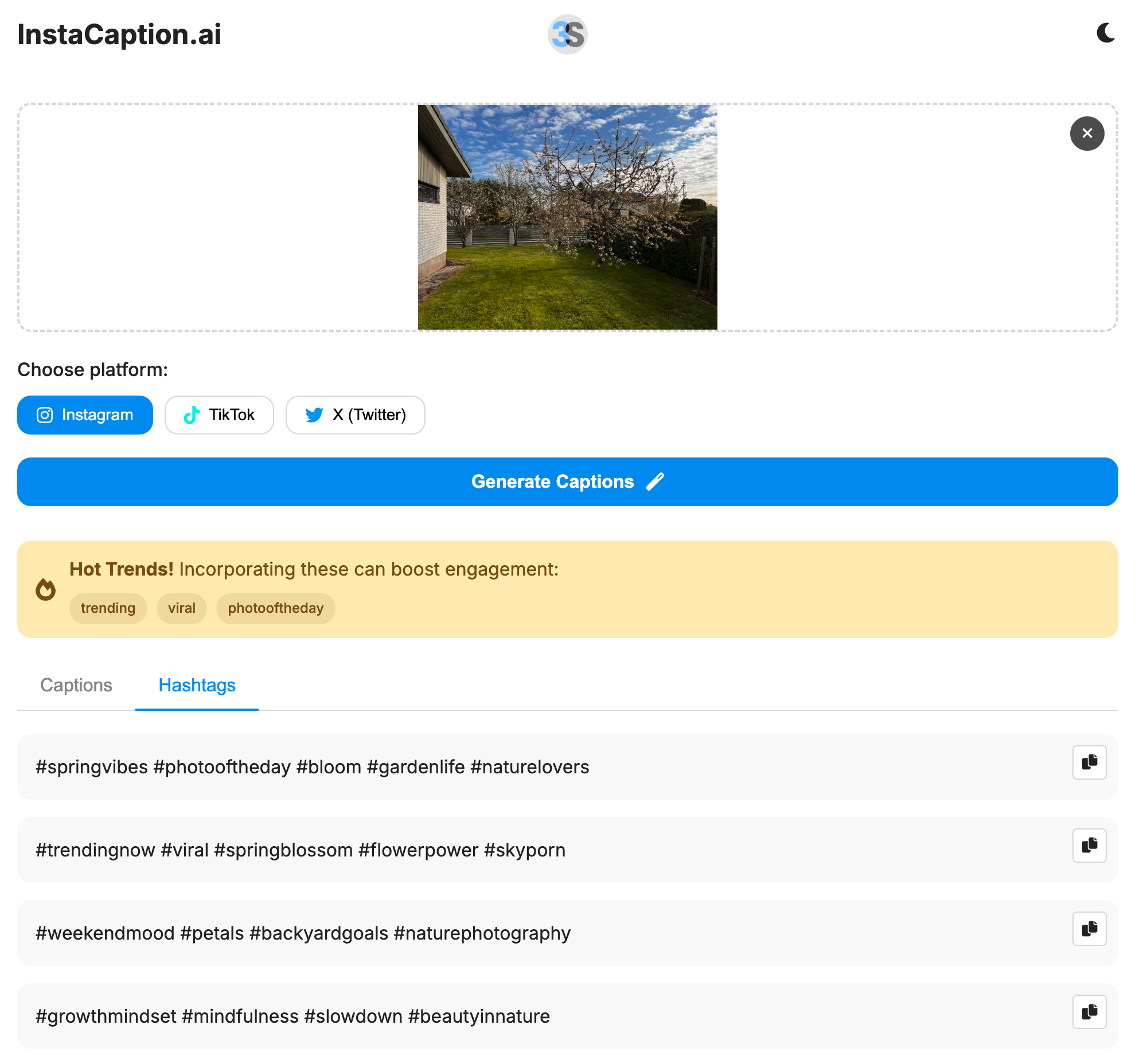Viewport: 1147px width, 1064px height.
Task: Click the pencil icon on Generate Captions
Action: [x=655, y=482]
